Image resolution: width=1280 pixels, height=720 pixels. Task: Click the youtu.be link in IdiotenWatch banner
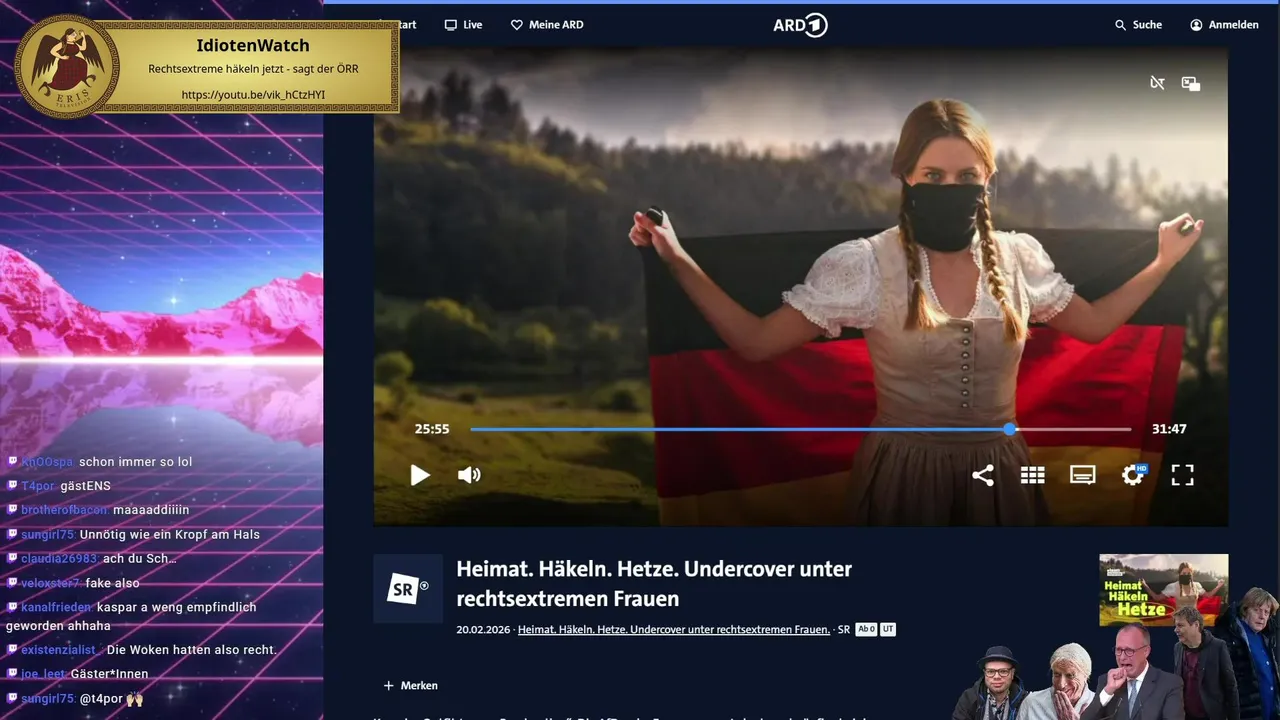(x=253, y=95)
